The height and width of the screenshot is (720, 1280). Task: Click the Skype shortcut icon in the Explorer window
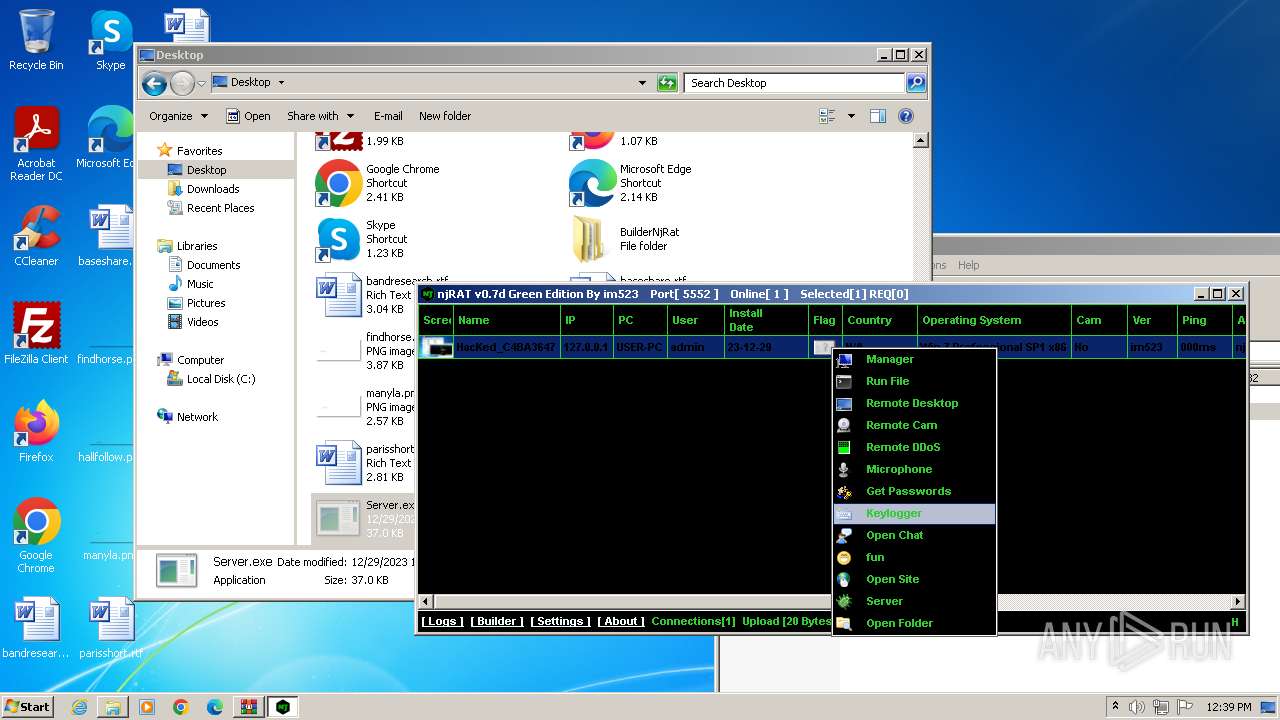338,239
